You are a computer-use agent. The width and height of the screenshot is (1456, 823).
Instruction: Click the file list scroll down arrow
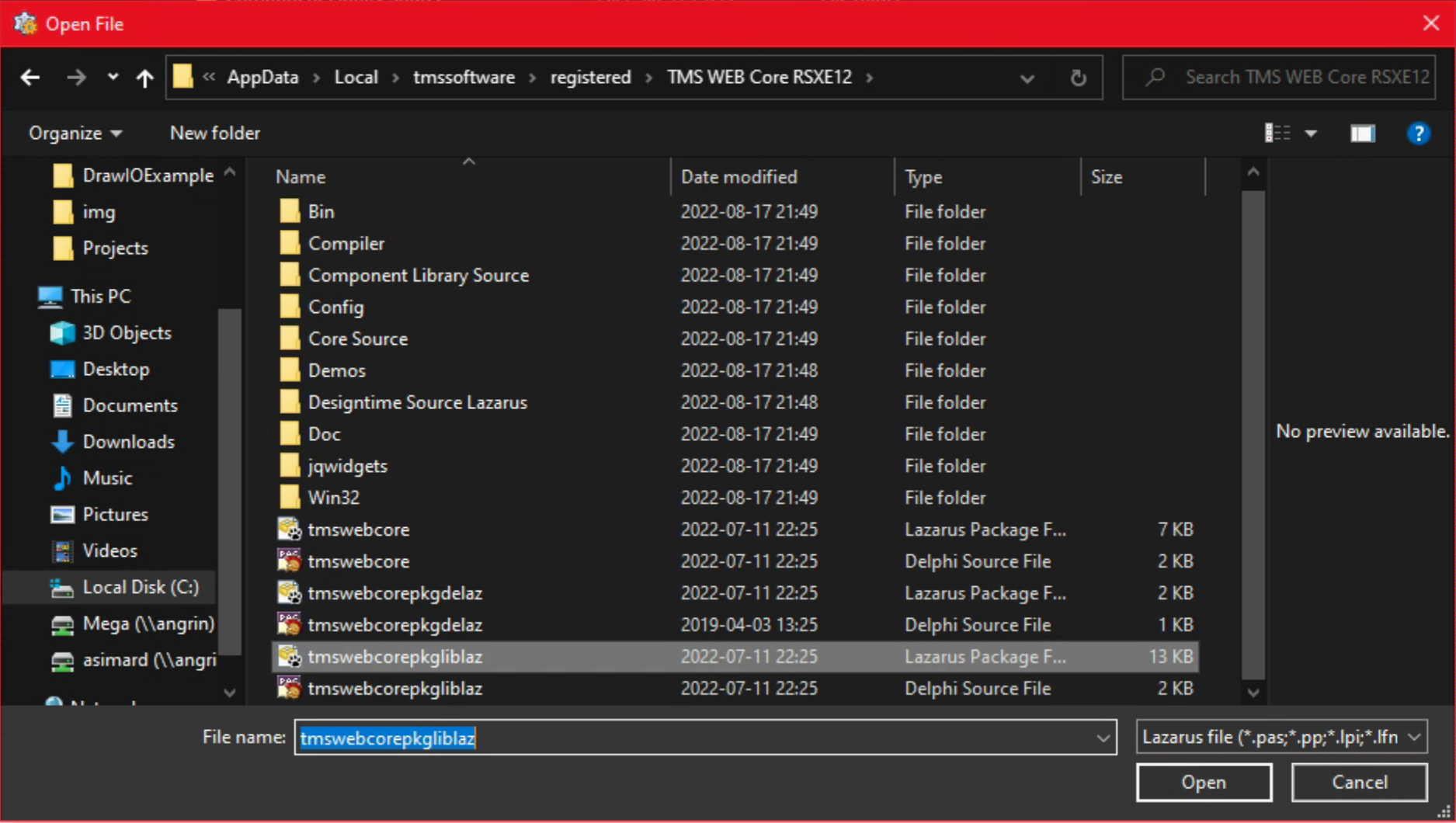(1253, 692)
